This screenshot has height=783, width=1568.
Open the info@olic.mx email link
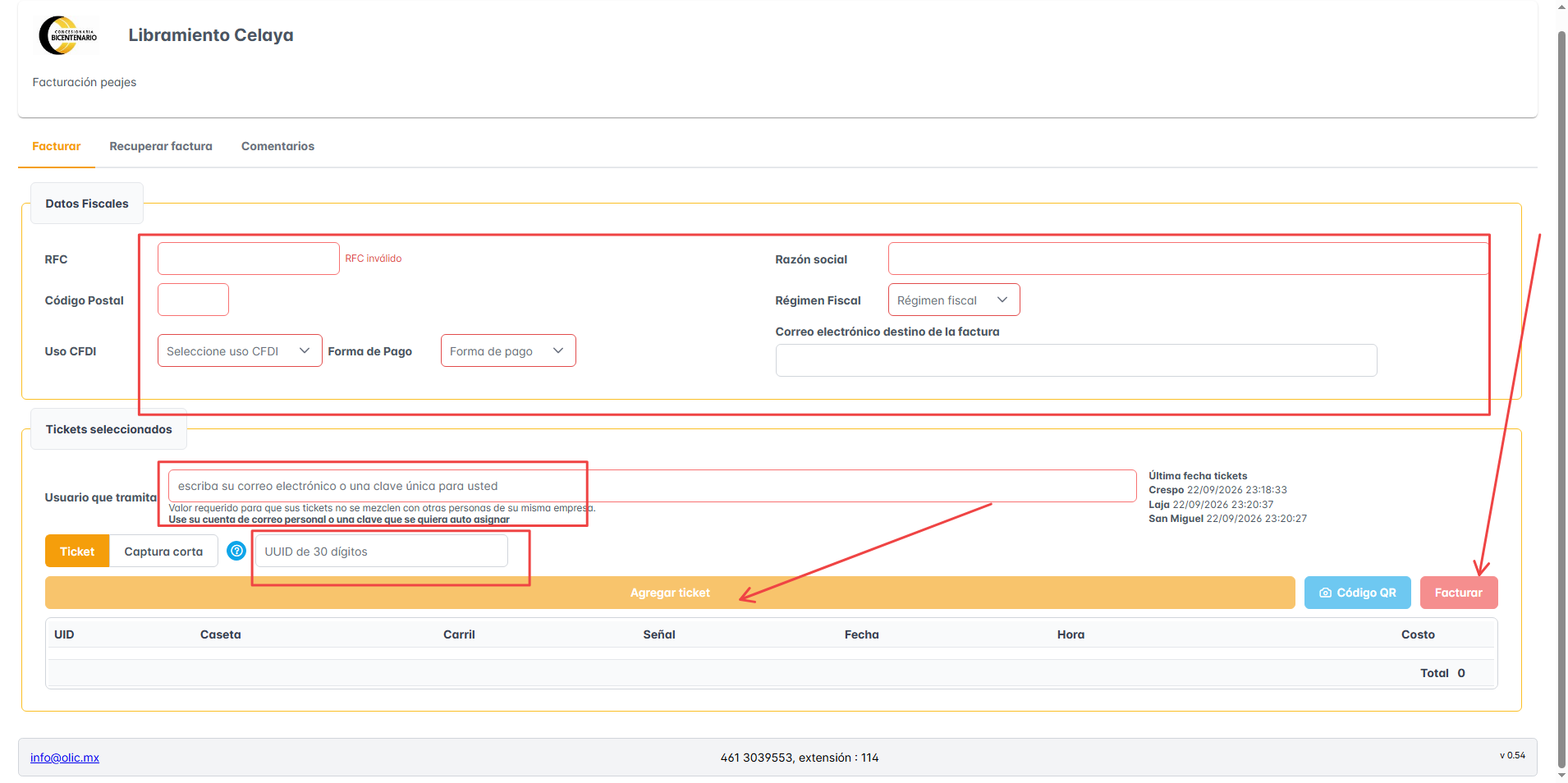pyautogui.click(x=65, y=758)
